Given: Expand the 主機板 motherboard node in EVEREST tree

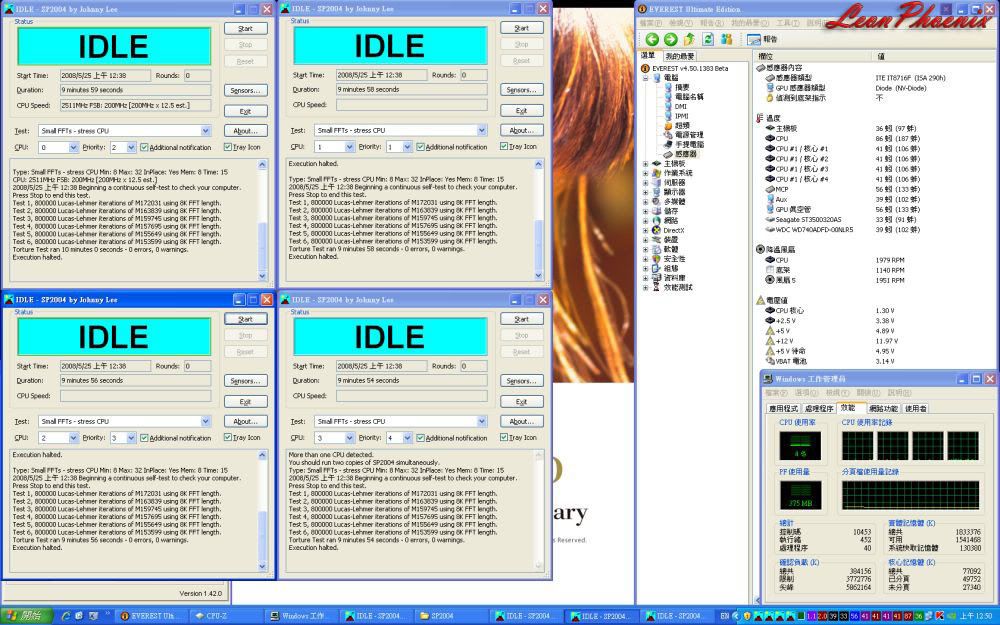Looking at the screenshot, I should 645,164.
